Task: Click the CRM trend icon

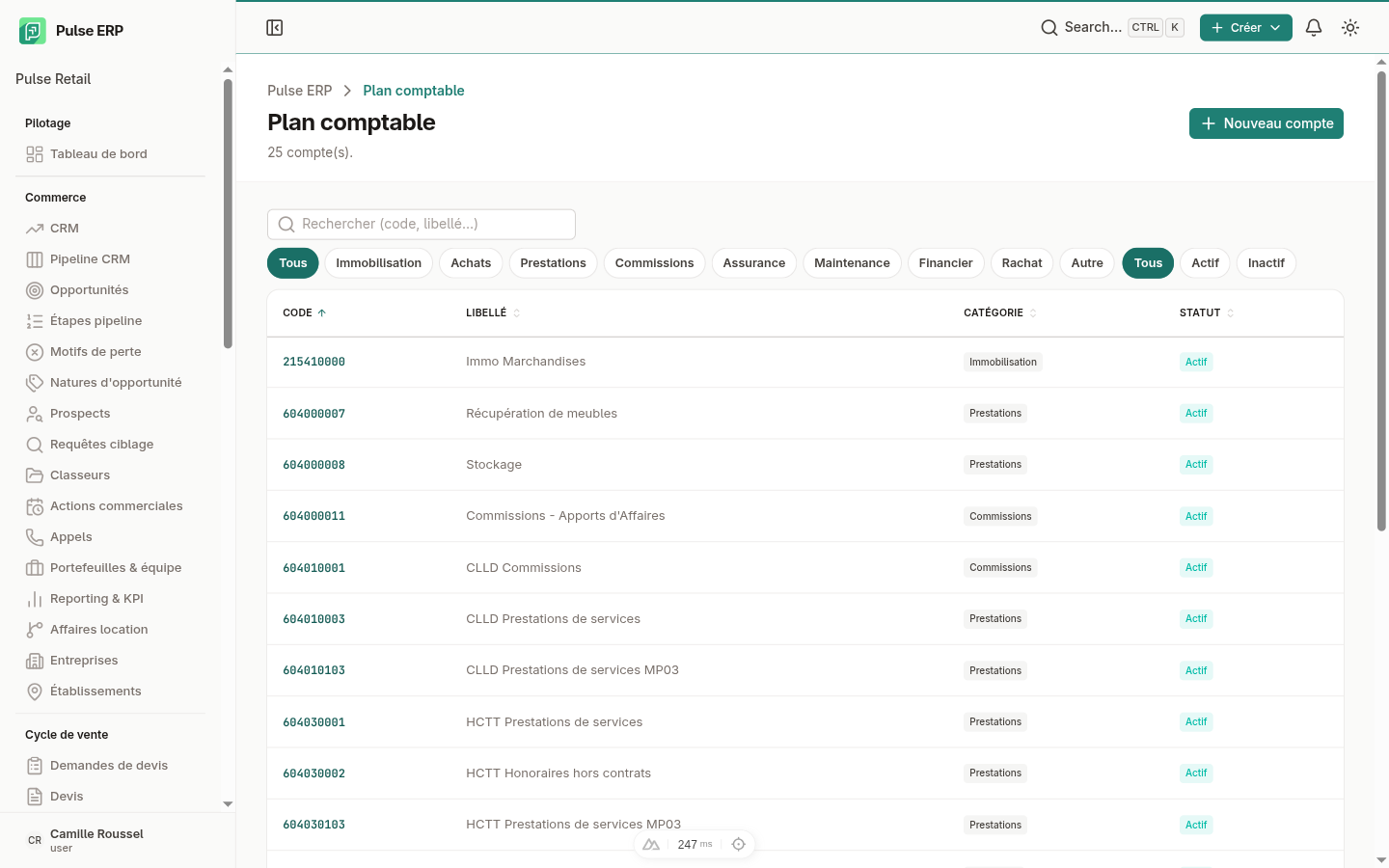Action: (35, 229)
